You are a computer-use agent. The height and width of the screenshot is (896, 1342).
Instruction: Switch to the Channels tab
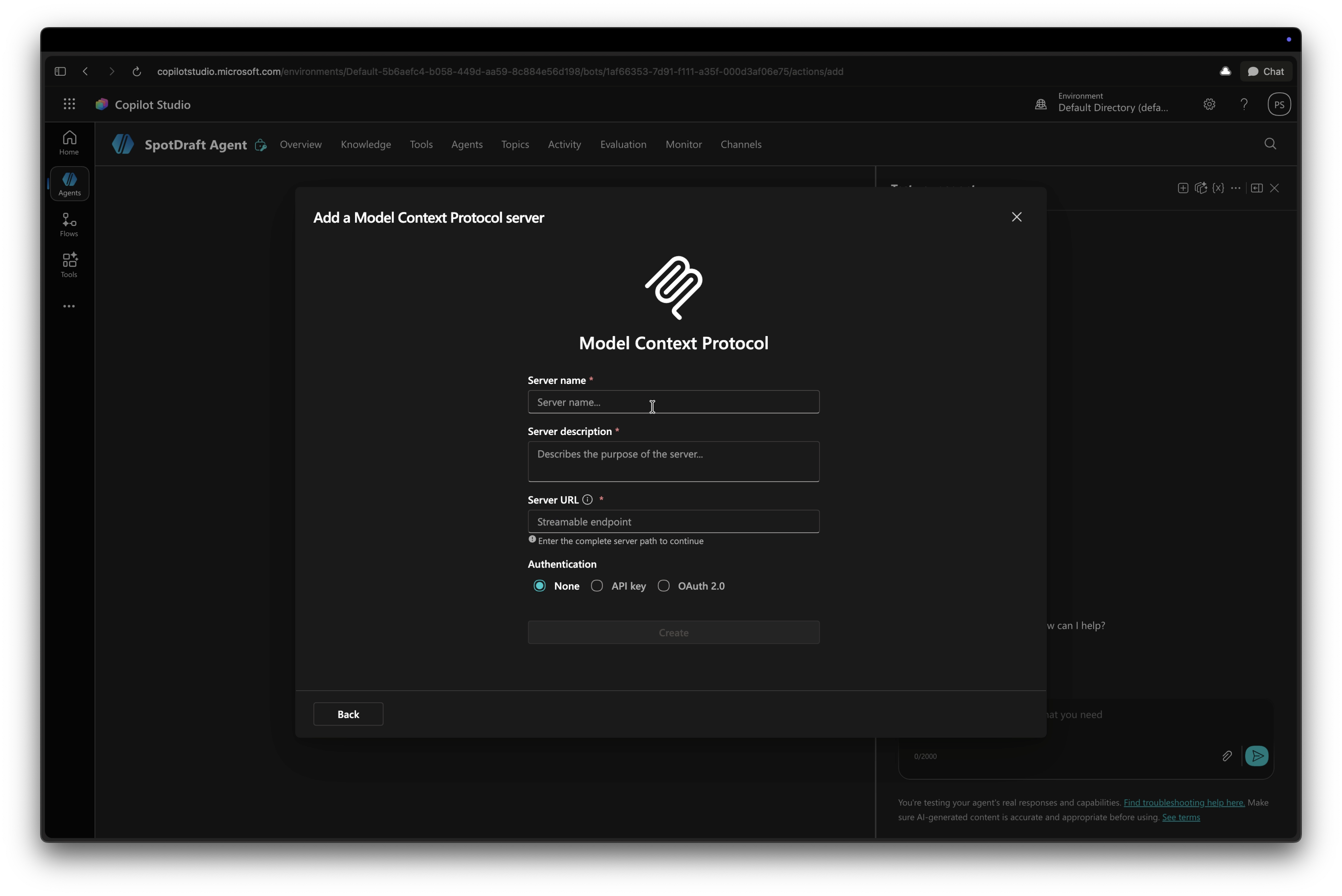click(x=741, y=145)
